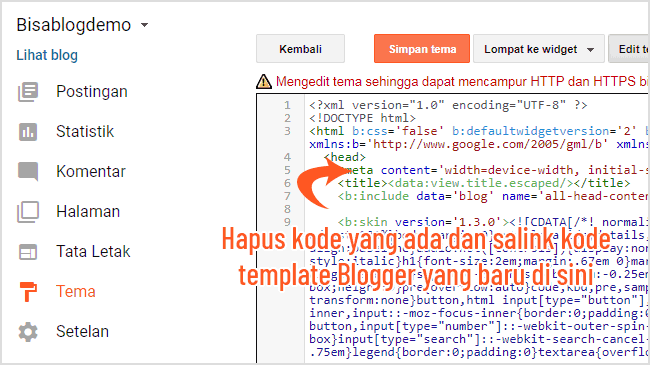Viewport: 650px width, 365px height.
Task: Open the Postingan menu item
Action: click(x=92, y=92)
